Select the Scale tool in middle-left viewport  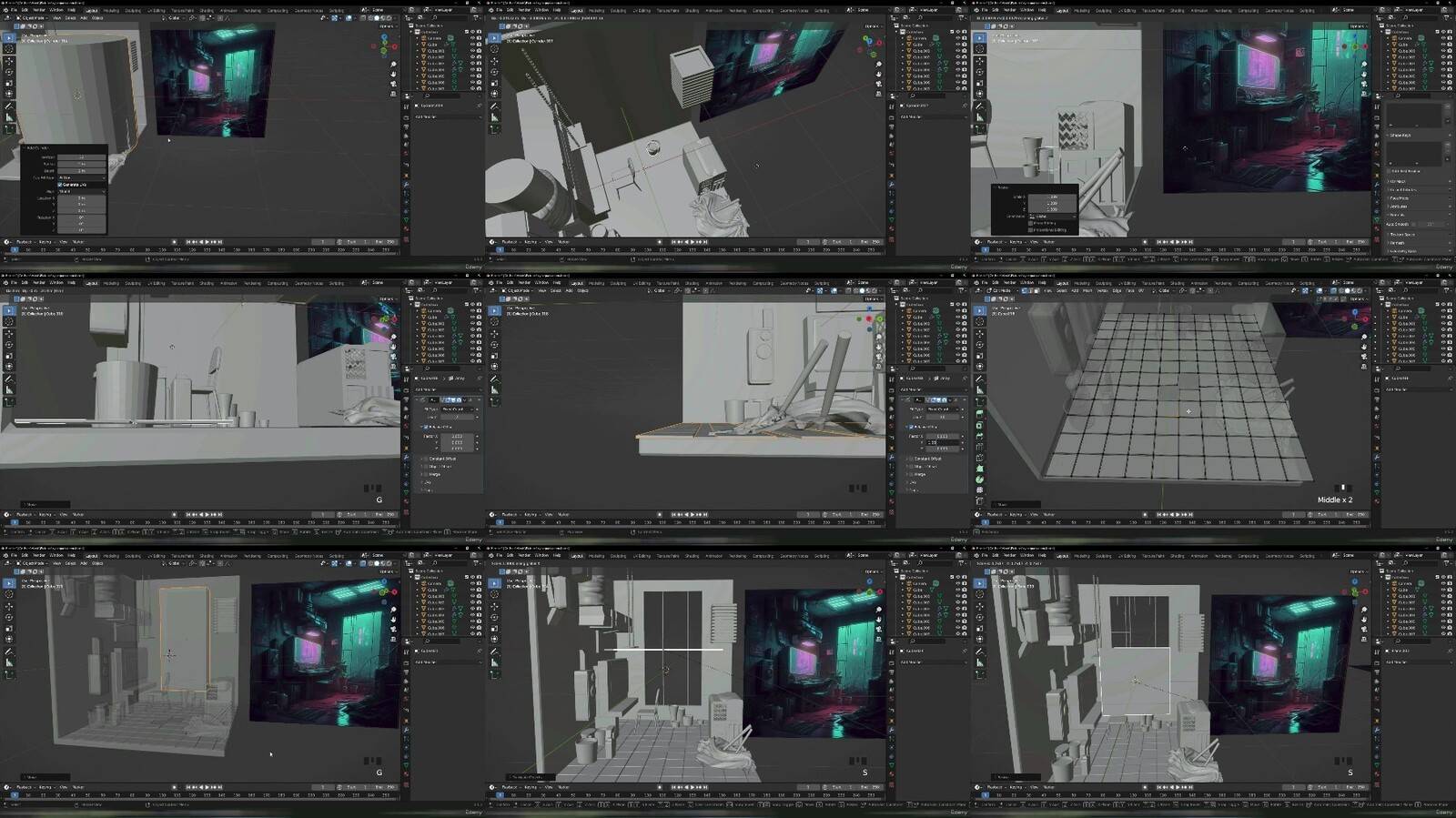pyautogui.click(x=9, y=355)
